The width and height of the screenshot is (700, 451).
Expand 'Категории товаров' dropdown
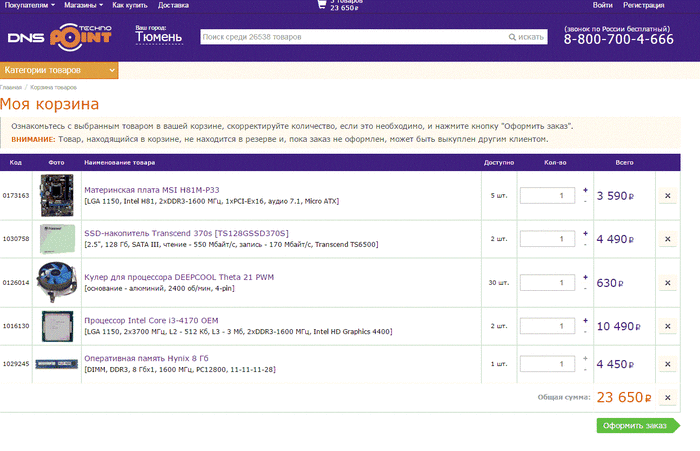coord(59,71)
